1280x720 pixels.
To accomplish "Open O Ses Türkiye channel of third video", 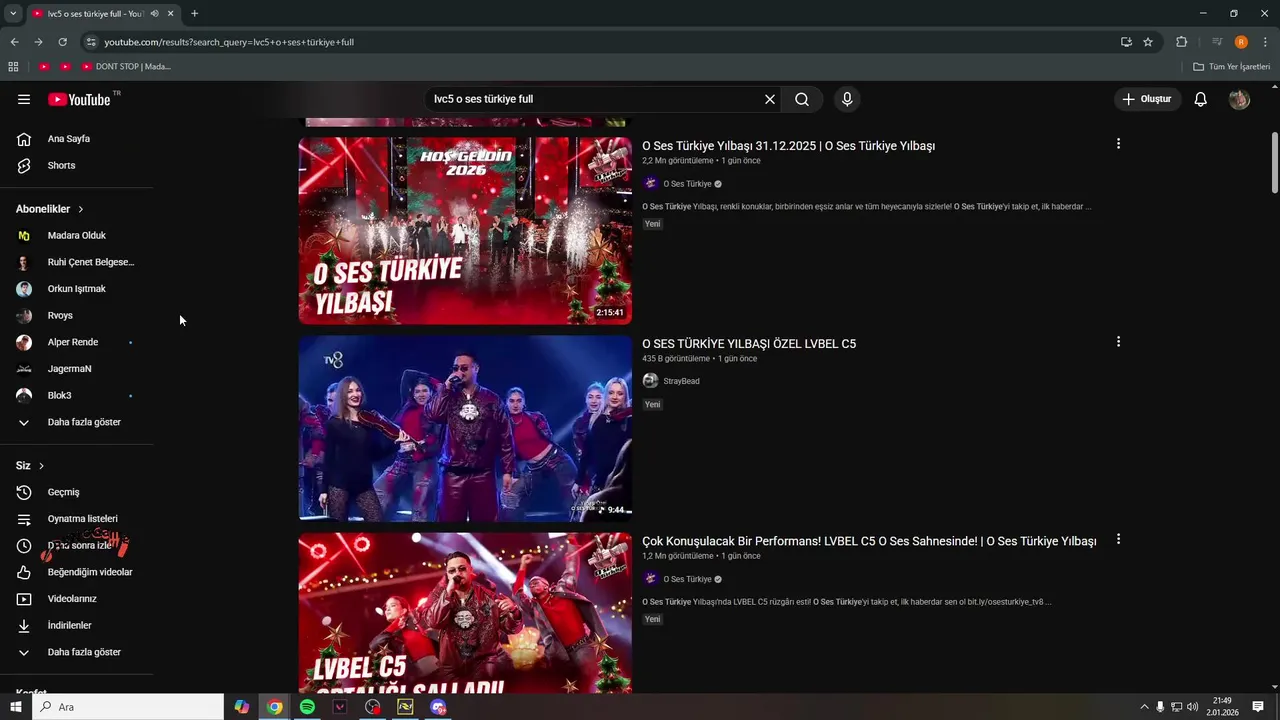I will pyautogui.click(x=687, y=579).
